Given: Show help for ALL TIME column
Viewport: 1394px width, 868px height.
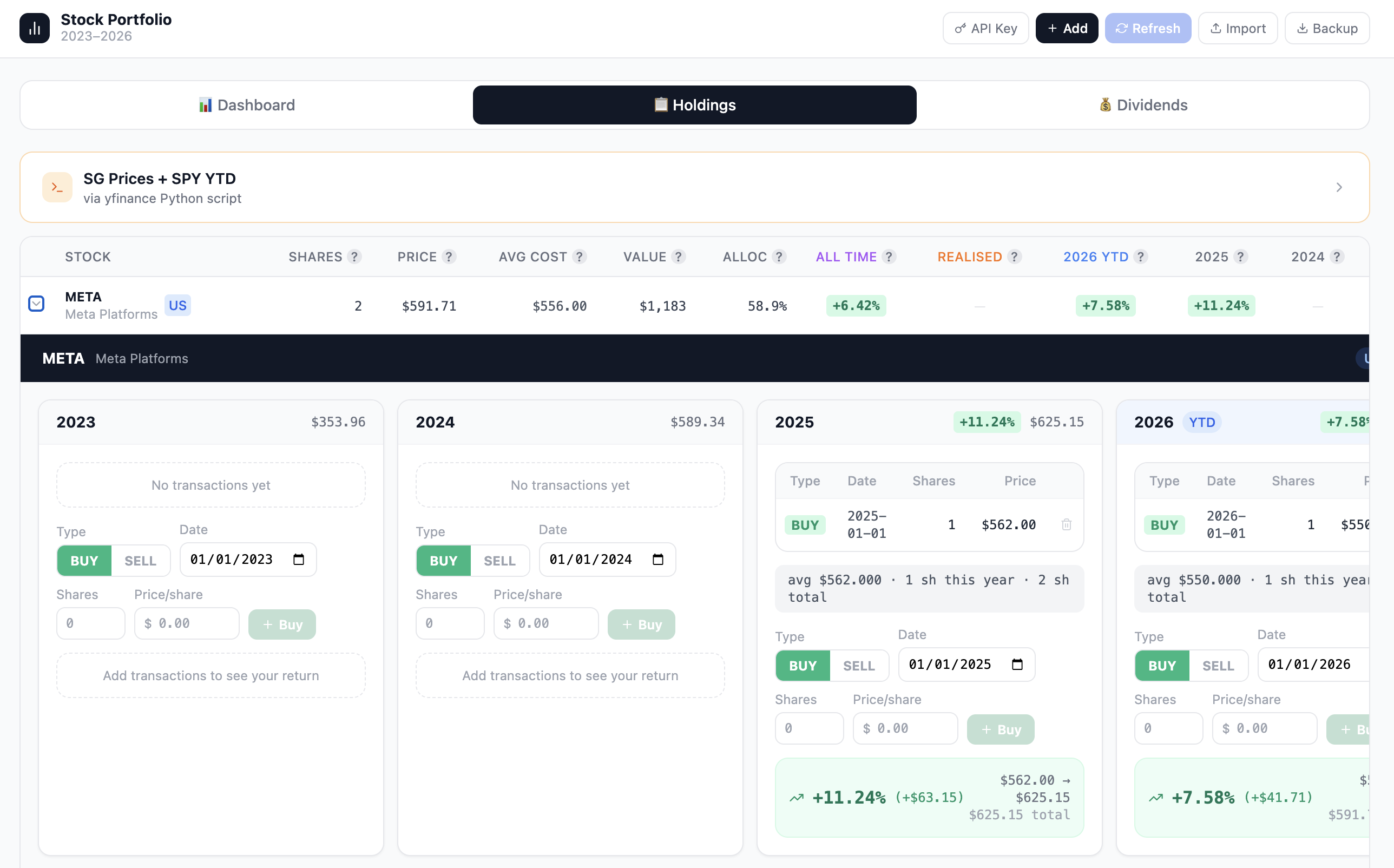Looking at the screenshot, I should point(889,257).
